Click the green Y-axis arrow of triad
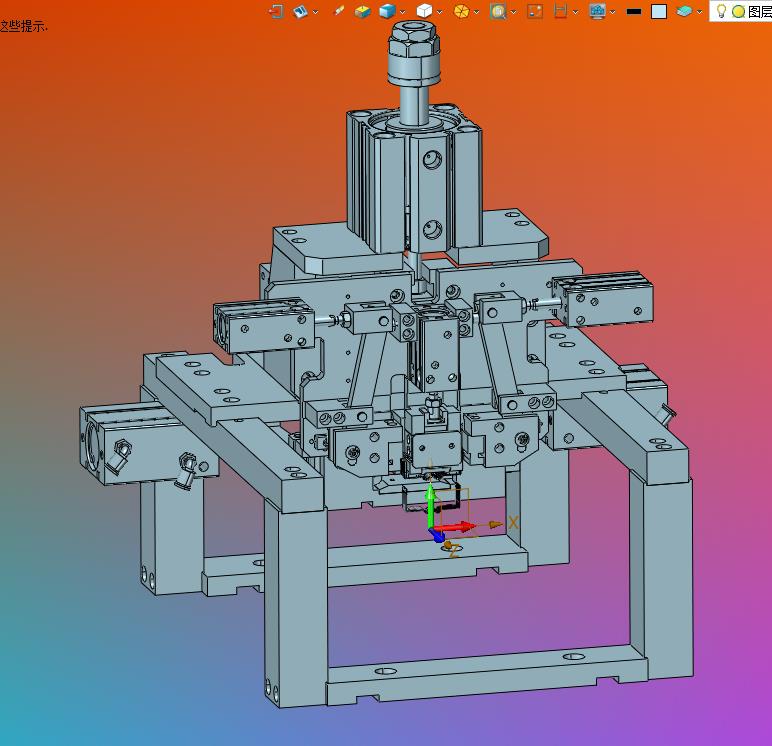772x746 pixels. [x=431, y=507]
